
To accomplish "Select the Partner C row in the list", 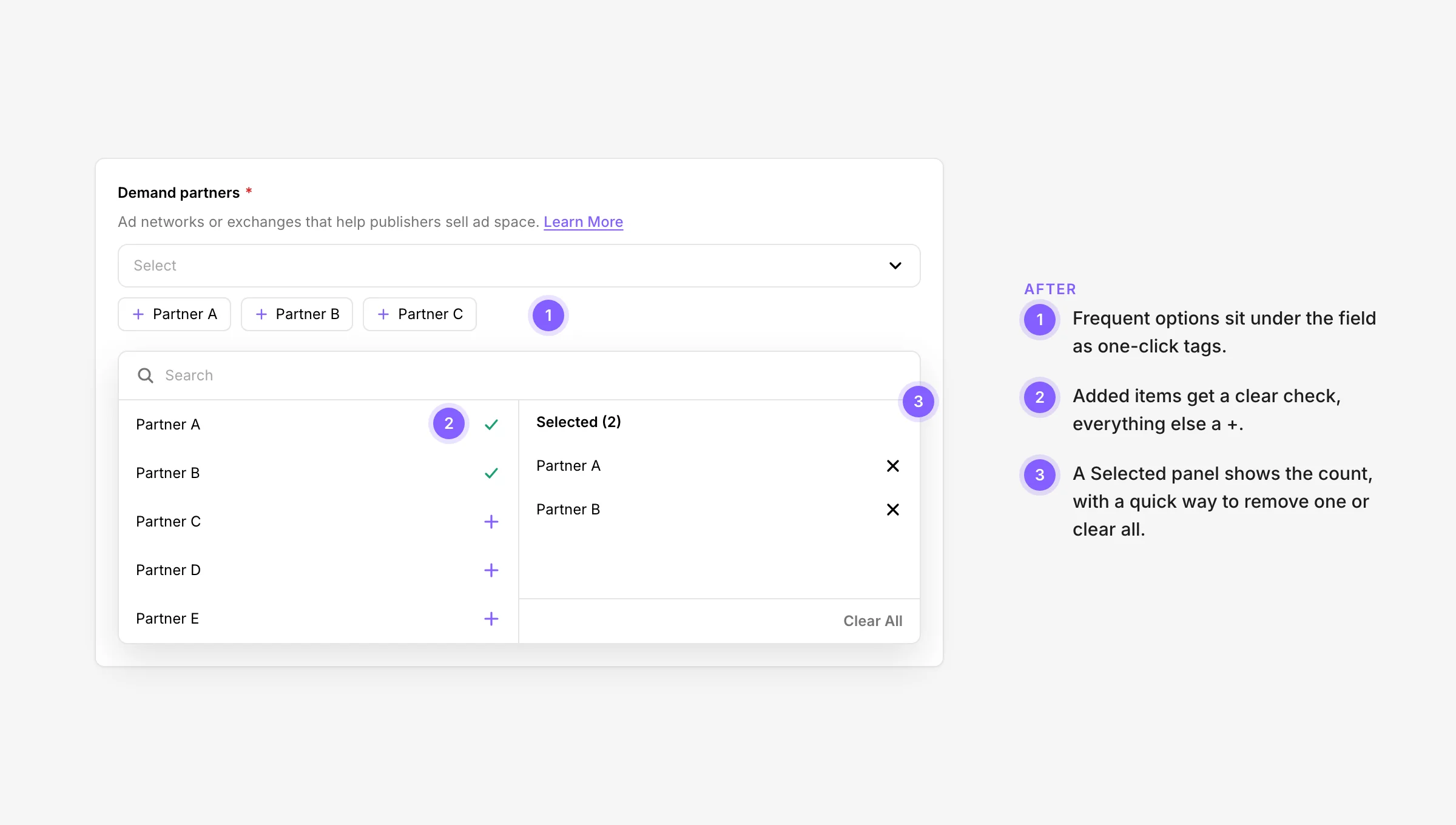I will coord(318,522).
